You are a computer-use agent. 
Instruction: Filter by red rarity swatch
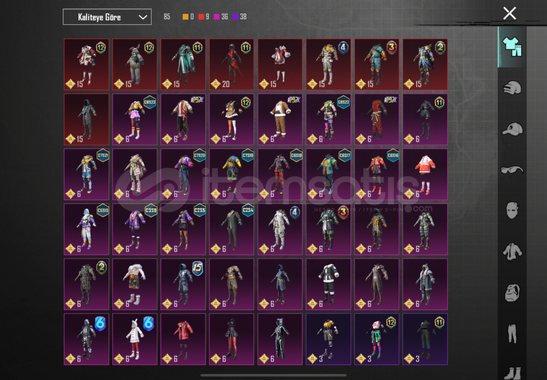pos(201,17)
